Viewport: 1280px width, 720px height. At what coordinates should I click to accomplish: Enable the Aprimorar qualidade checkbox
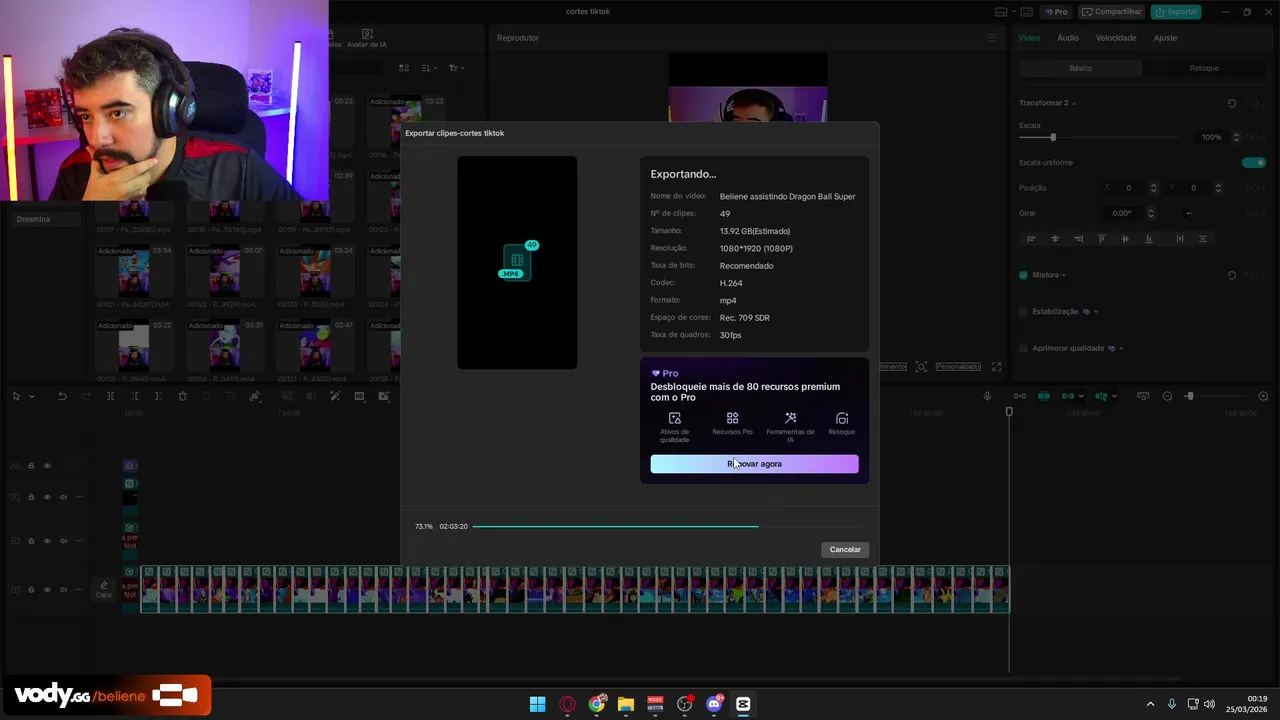point(1023,348)
